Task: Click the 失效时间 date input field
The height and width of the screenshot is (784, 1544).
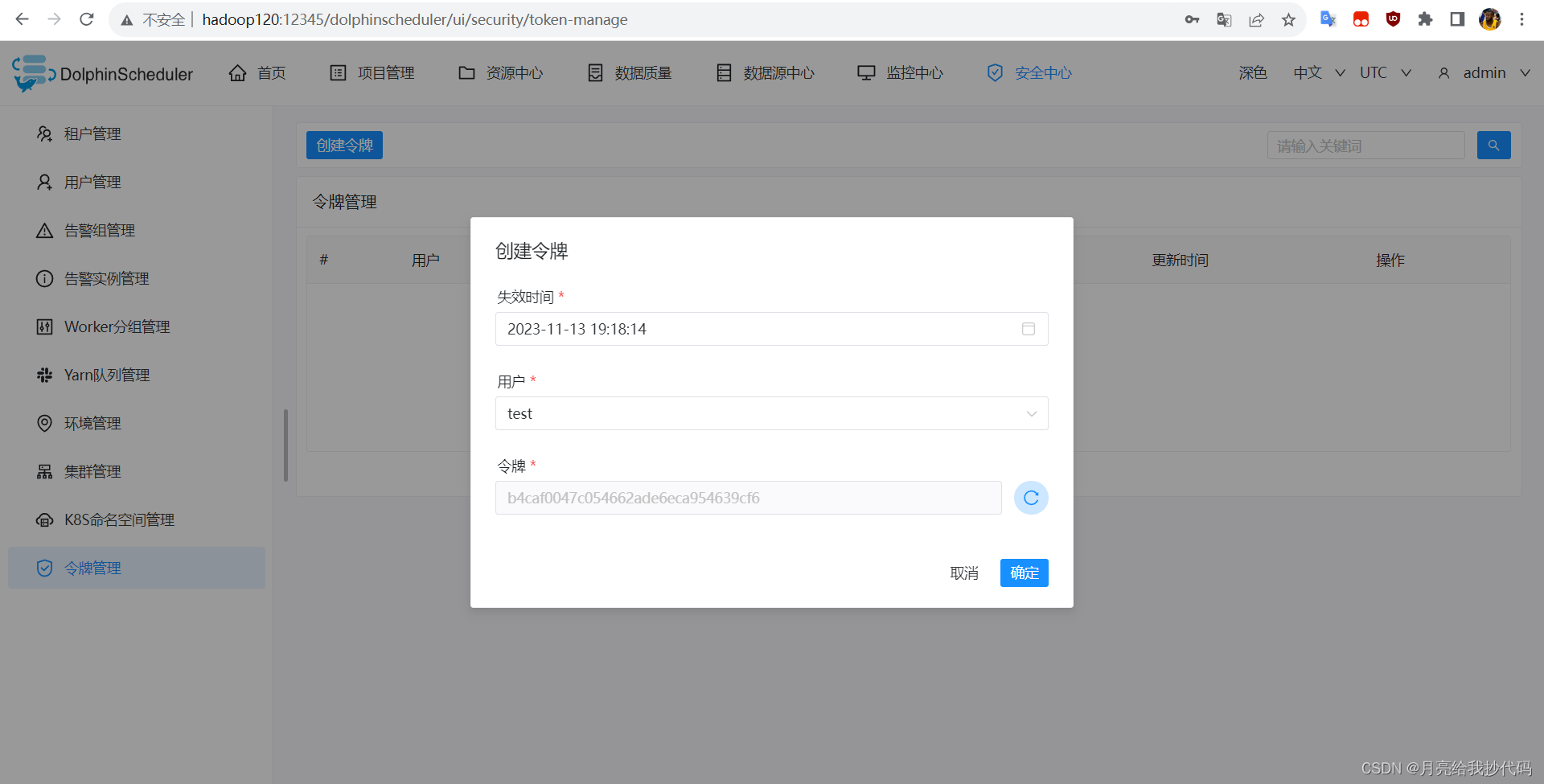Action: tap(772, 329)
